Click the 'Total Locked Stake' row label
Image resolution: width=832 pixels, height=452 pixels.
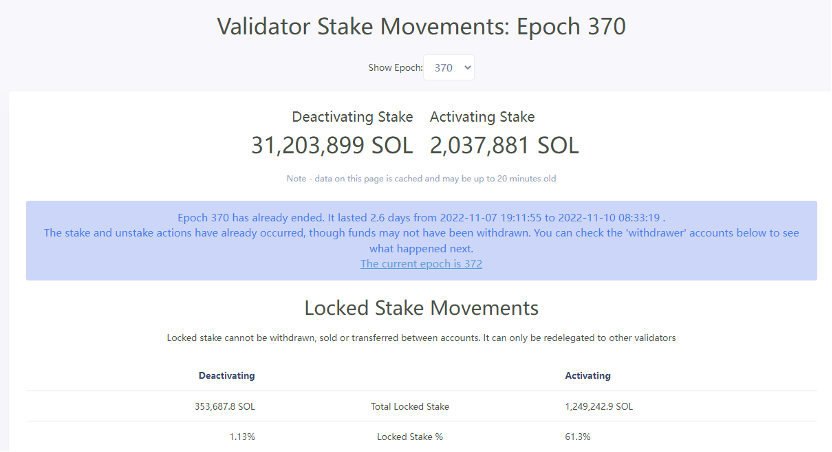[x=410, y=407]
